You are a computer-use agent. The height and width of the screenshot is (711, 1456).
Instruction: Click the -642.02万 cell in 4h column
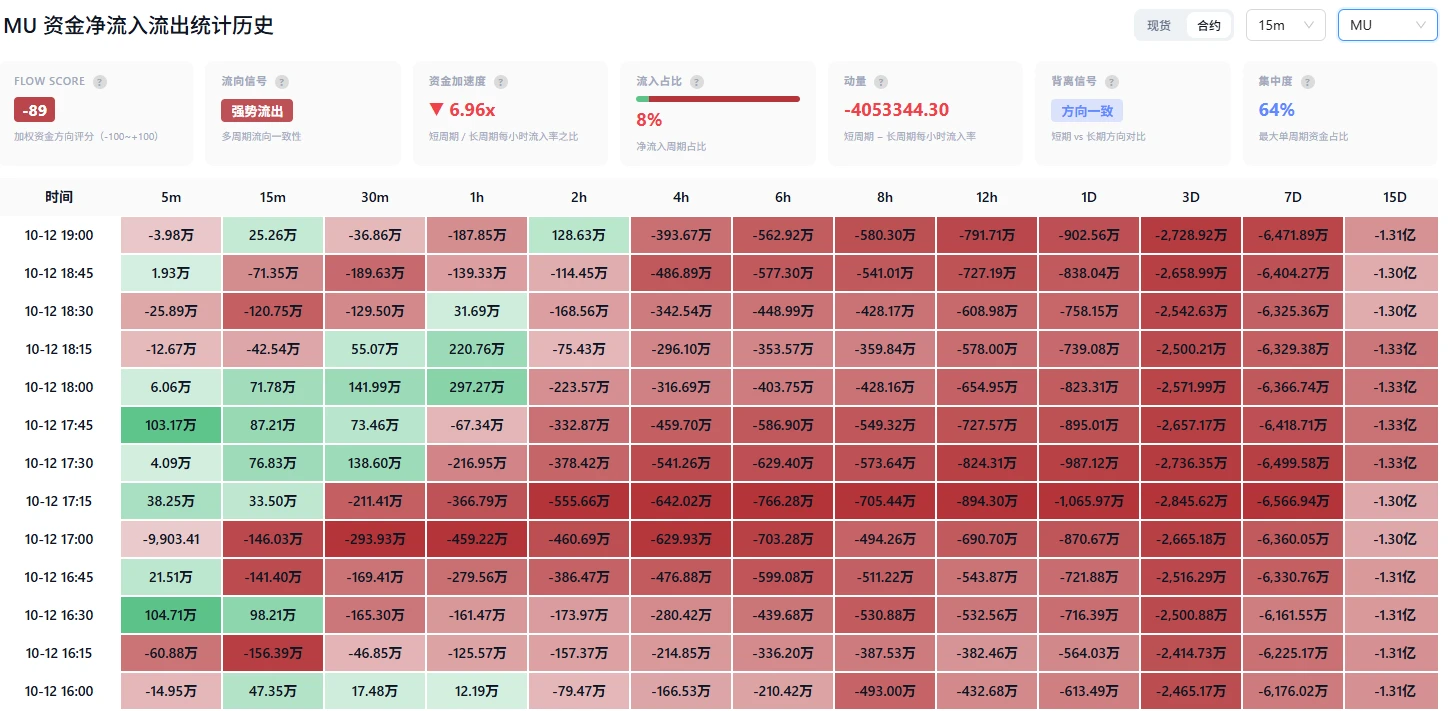coord(681,501)
